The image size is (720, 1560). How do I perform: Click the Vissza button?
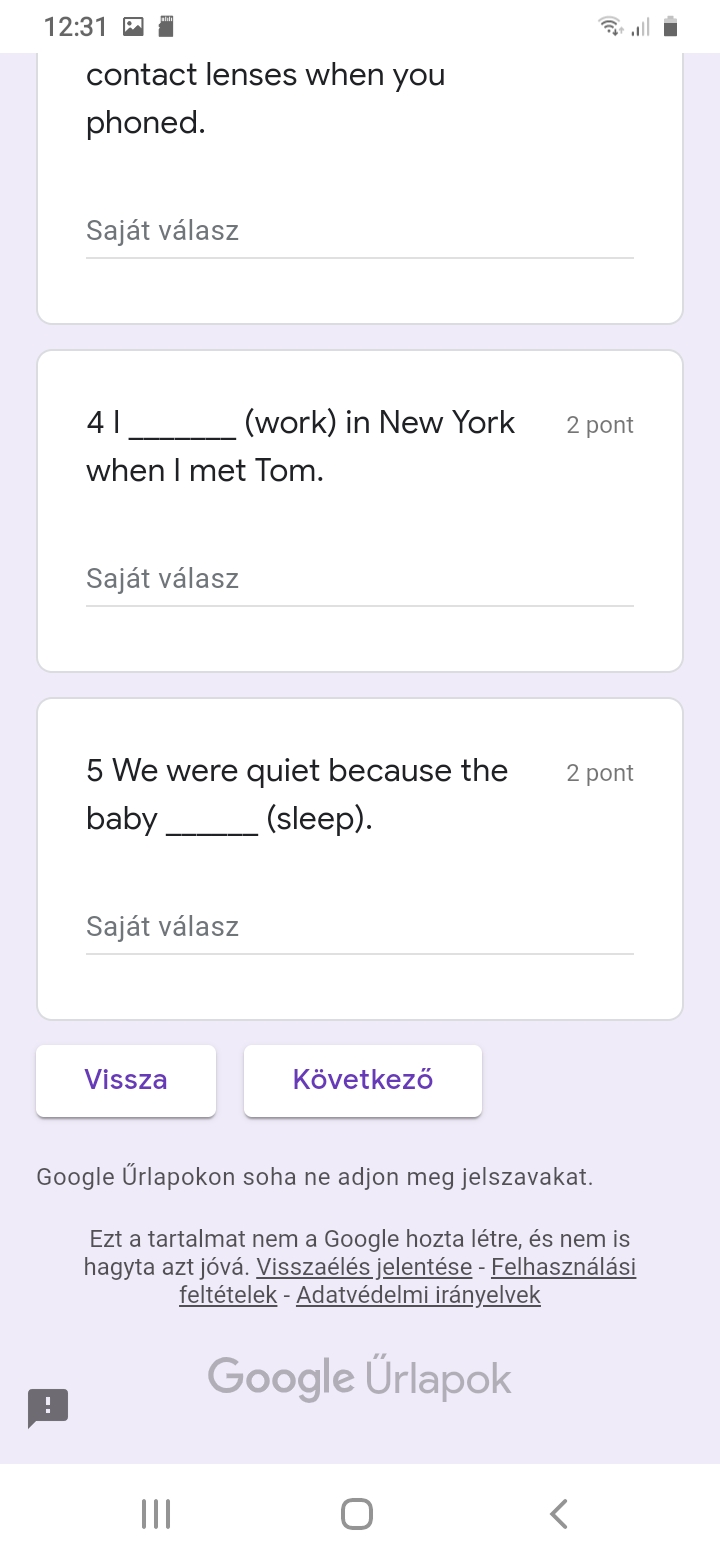pos(126,1080)
